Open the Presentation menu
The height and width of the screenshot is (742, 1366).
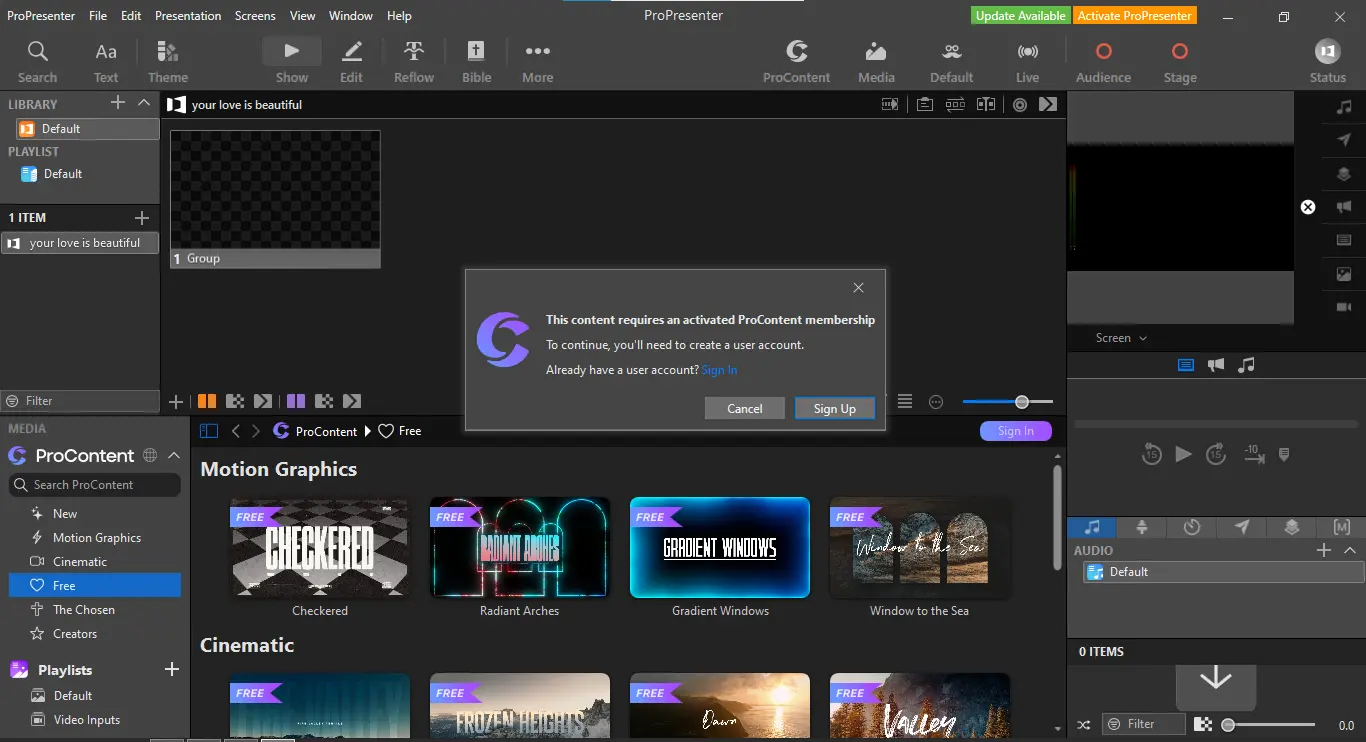pos(188,16)
